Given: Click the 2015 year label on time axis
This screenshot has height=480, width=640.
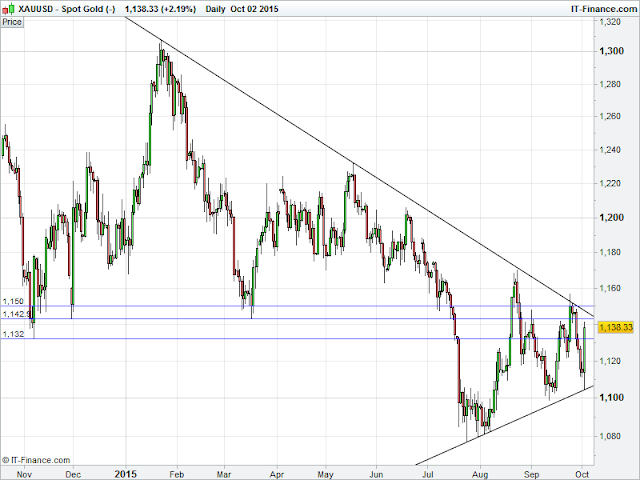Looking at the screenshot, I should coord(126,474).
